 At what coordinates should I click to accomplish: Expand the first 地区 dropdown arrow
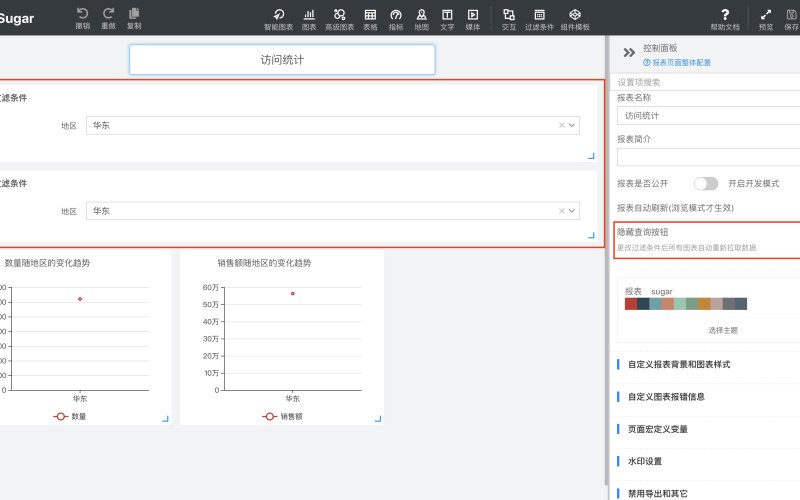tap(572, 125)
